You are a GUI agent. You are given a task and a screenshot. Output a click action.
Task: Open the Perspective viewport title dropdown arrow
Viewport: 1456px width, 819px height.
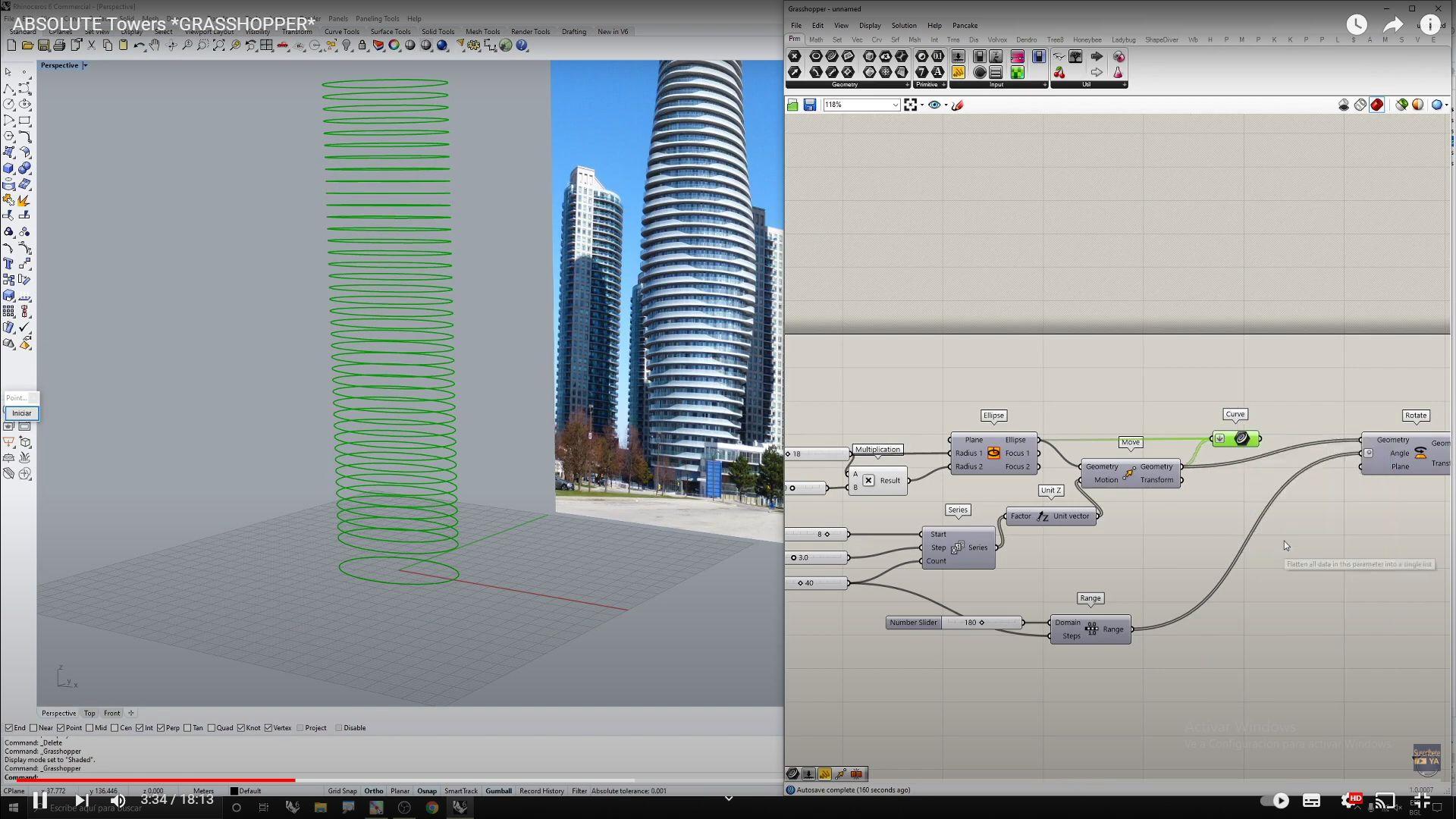click(85, 66)
